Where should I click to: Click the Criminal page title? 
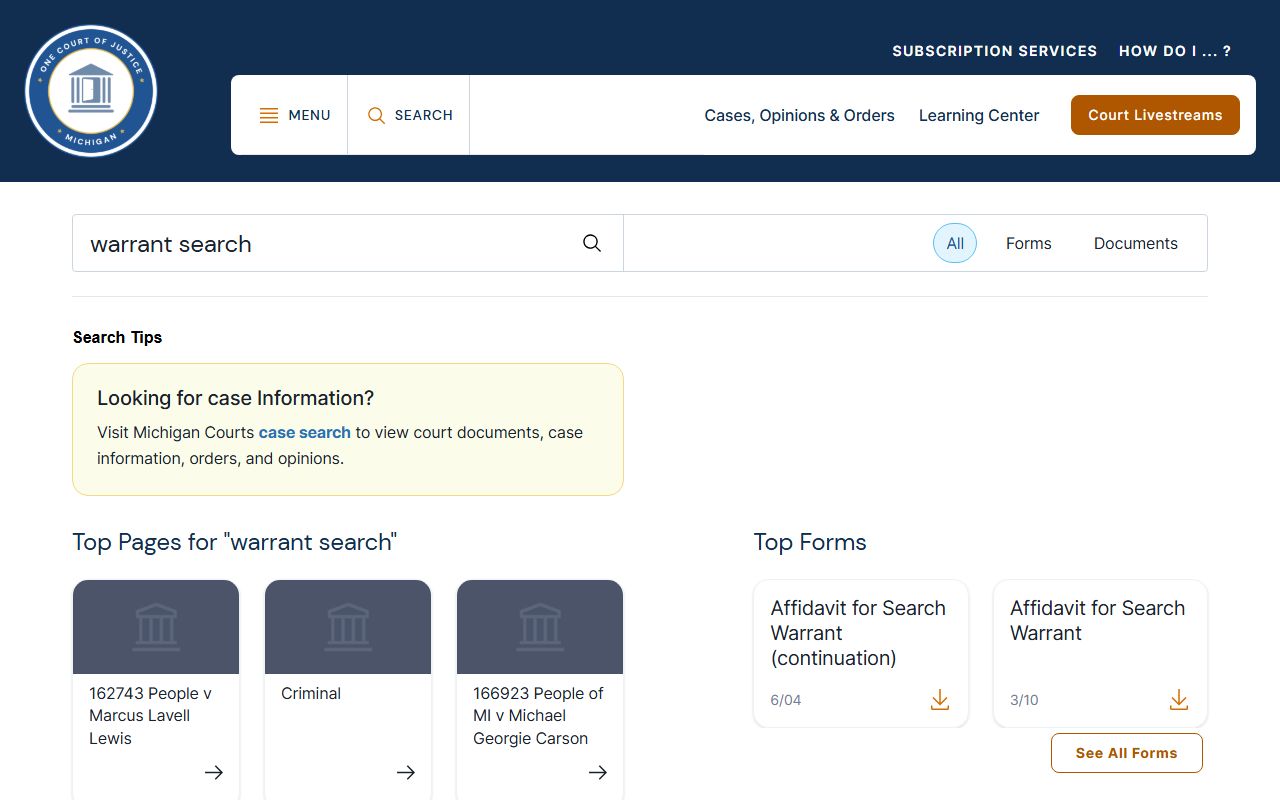311,693
